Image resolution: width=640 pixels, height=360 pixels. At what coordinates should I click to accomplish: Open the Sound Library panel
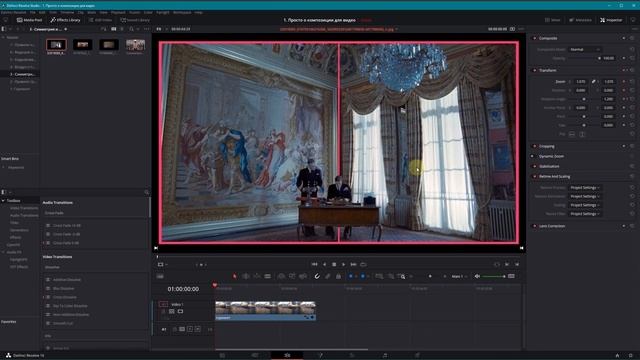[x=135, y=20]
